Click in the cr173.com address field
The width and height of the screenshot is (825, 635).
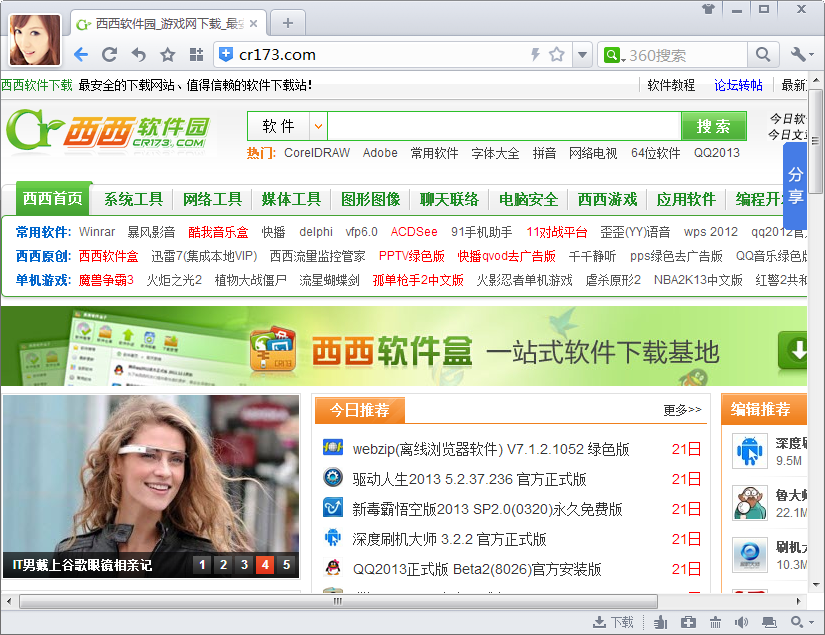coord(381,55)
